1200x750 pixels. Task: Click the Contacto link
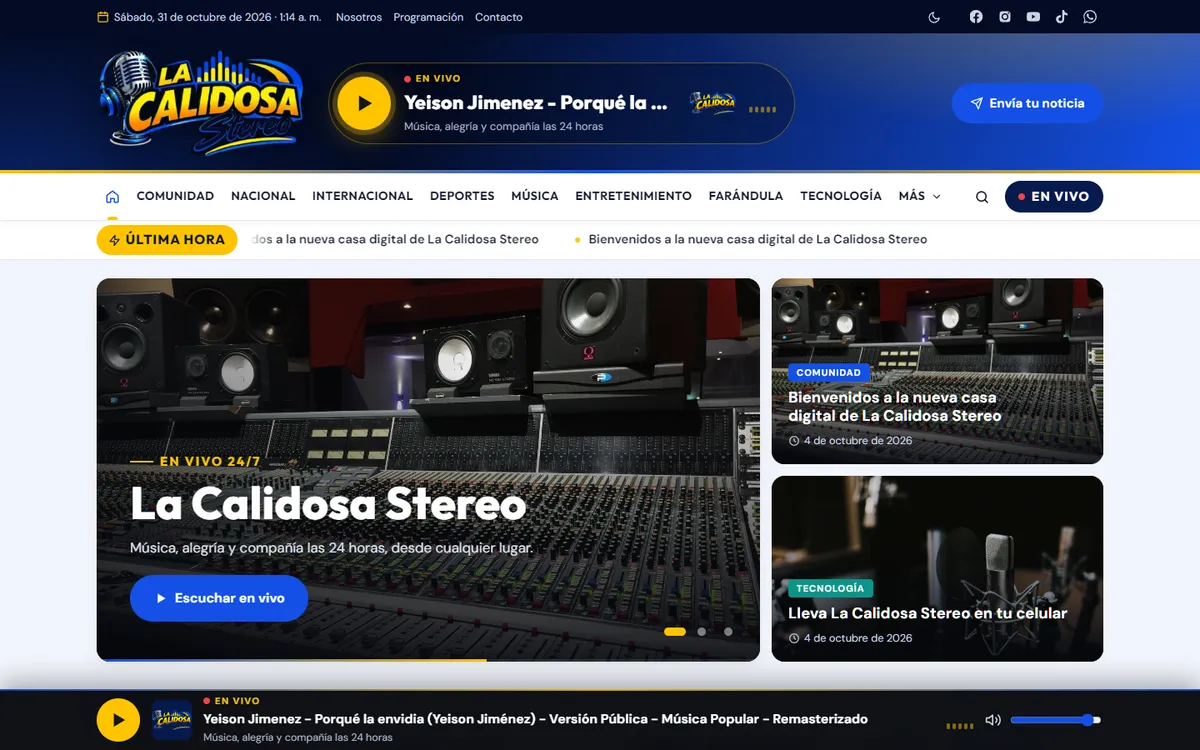click(499, 17)
